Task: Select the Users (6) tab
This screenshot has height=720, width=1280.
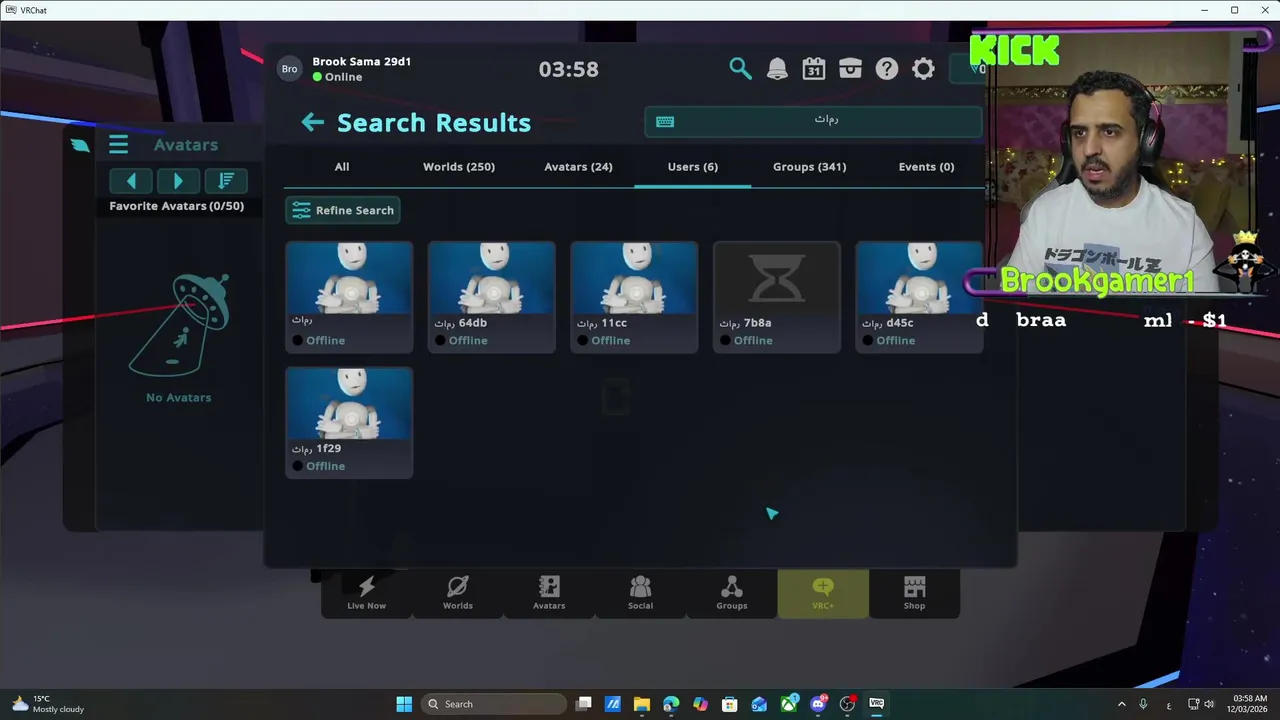Action: [693, 167]
